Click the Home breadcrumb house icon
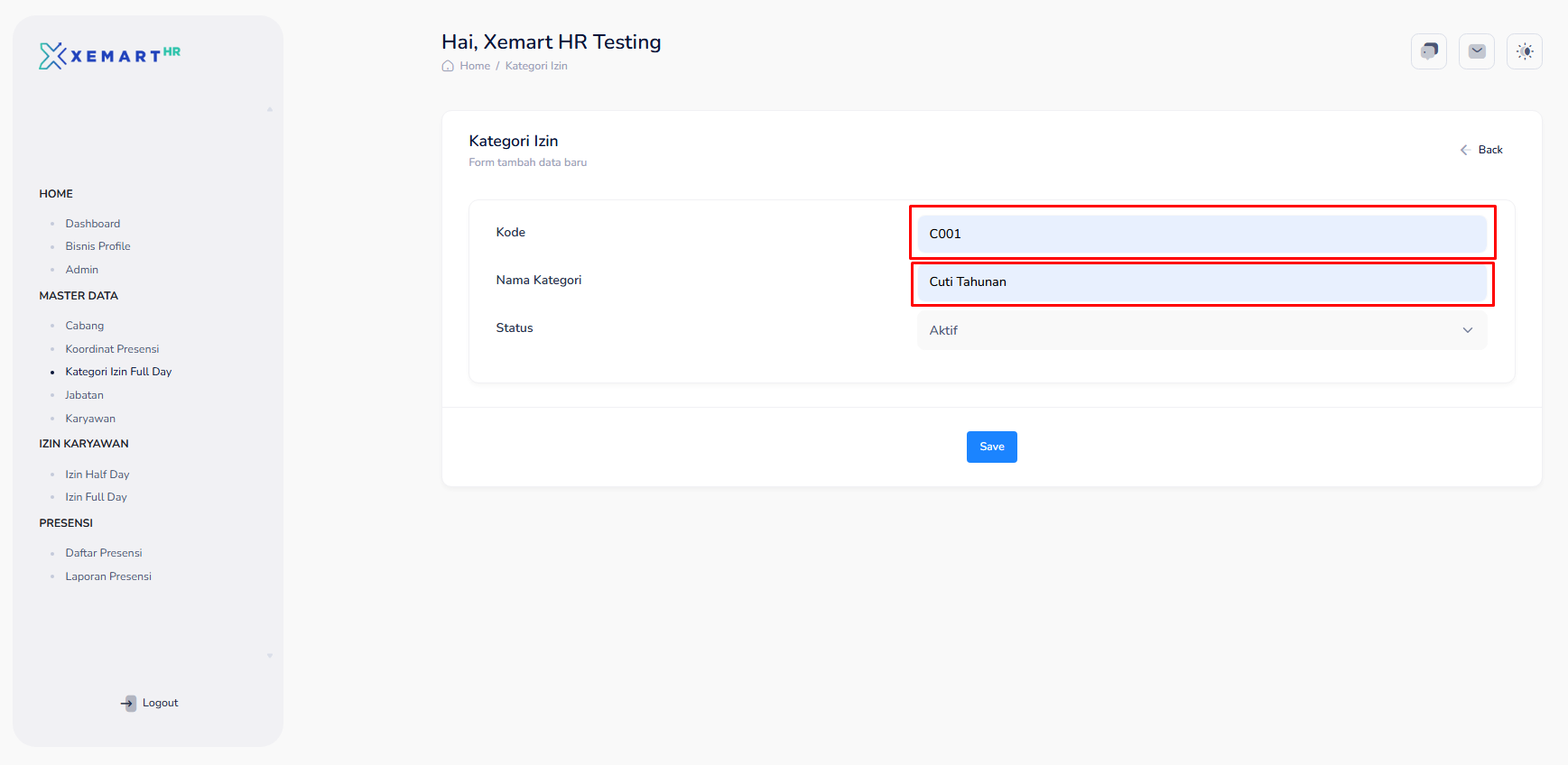 point(448,66)
